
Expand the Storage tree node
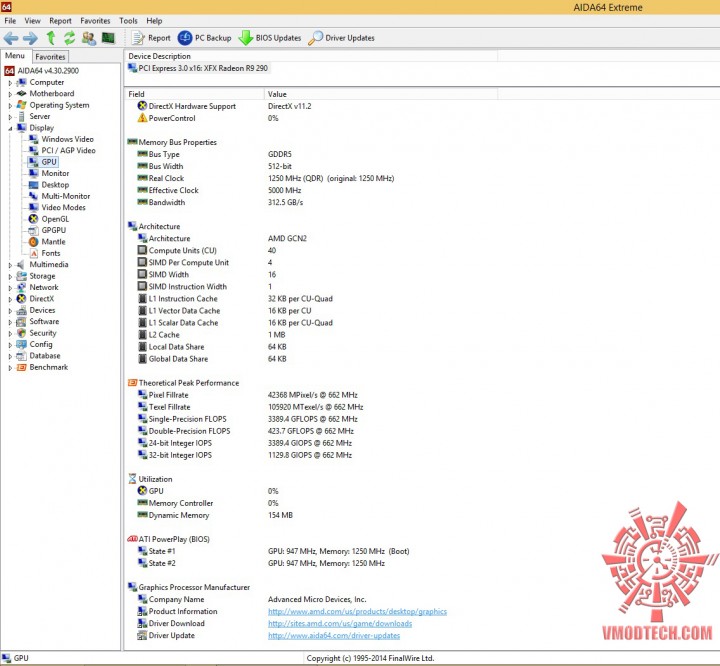(x=10, y=277)
